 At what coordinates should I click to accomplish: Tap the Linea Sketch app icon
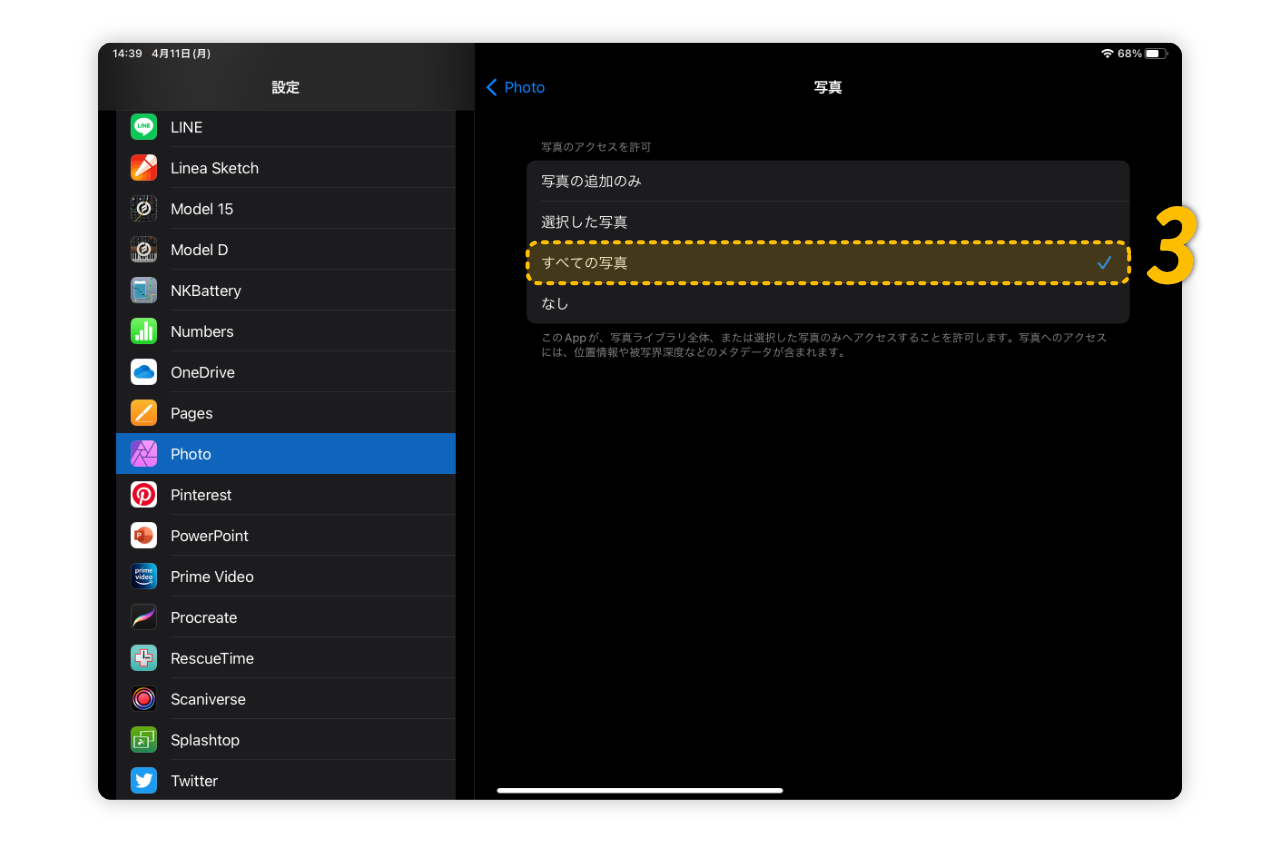(x=144, y=168)
